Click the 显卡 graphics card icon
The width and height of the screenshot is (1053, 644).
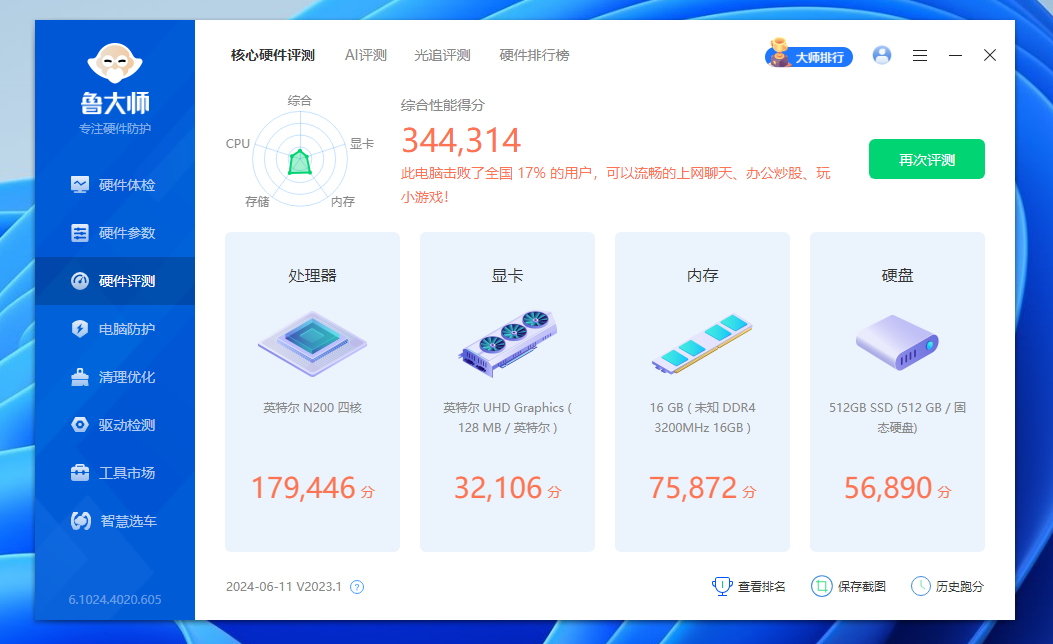click(507, 343)
